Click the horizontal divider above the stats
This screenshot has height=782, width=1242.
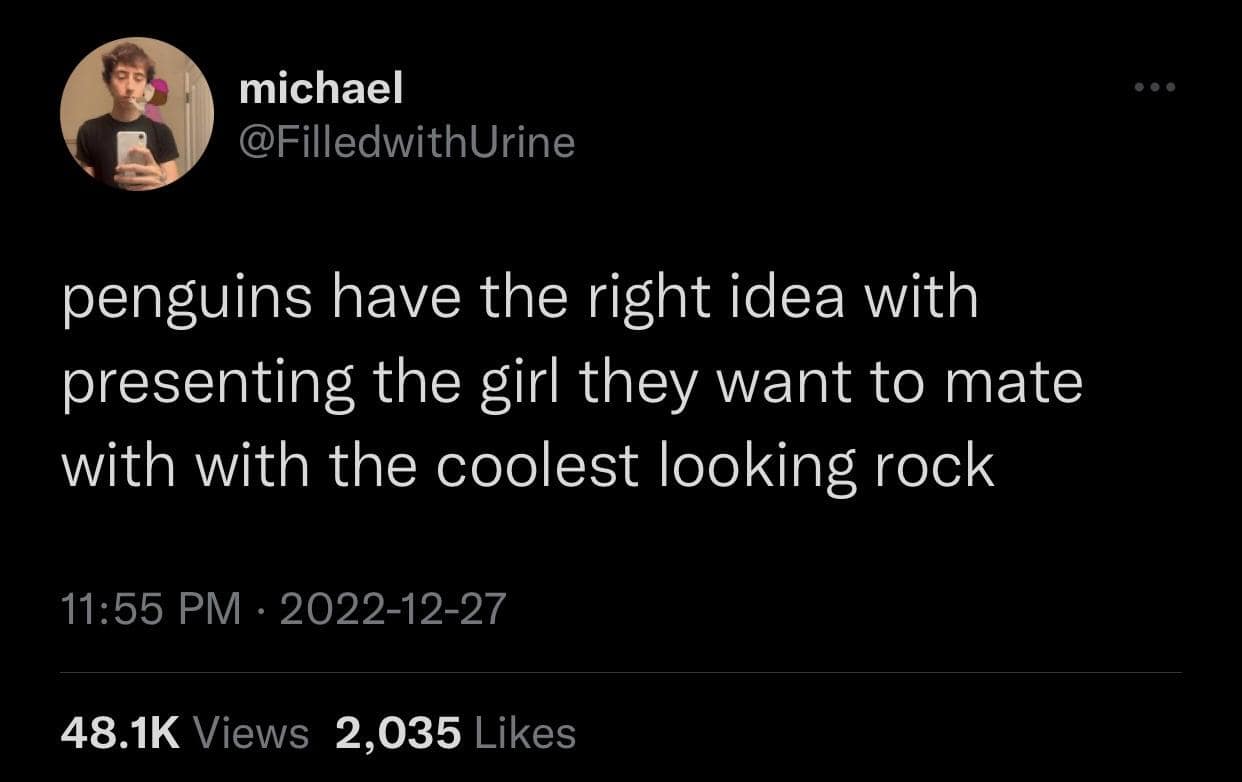coord(620,673)
